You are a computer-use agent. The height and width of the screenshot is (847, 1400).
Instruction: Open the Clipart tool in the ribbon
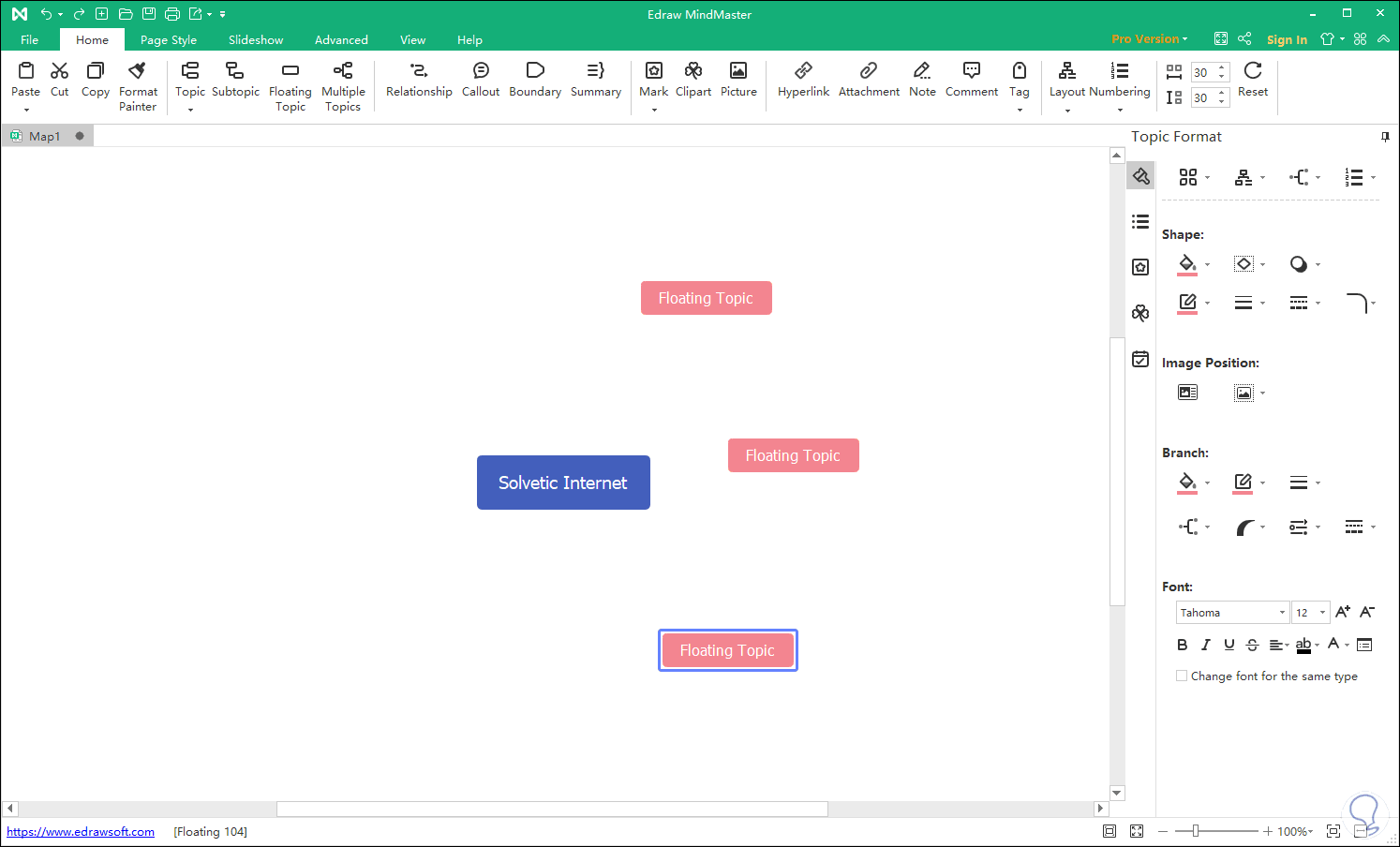pyautogui.click(x=693, y=79)
